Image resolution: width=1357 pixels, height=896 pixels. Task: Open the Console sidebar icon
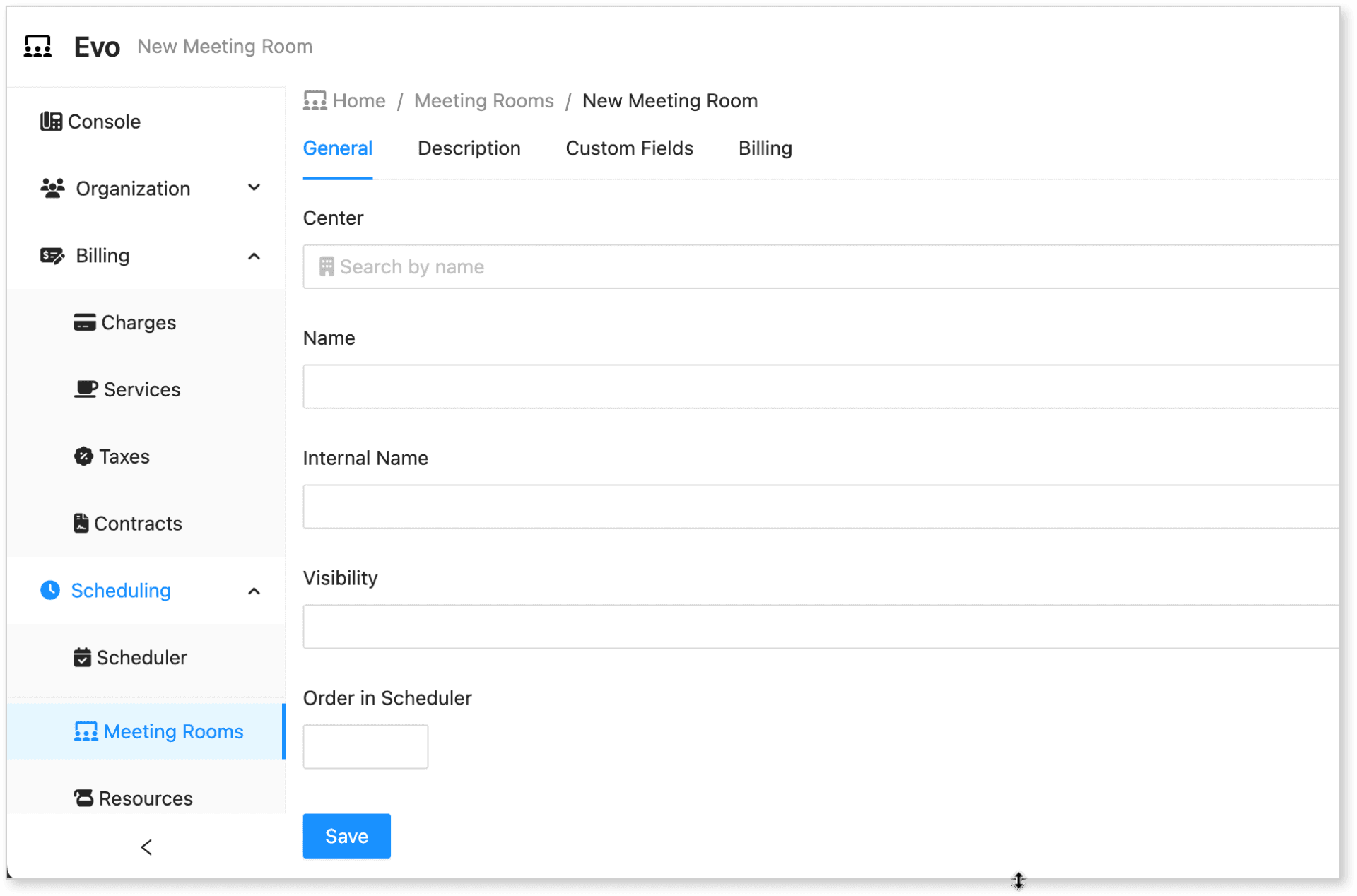tap(51, 122)
